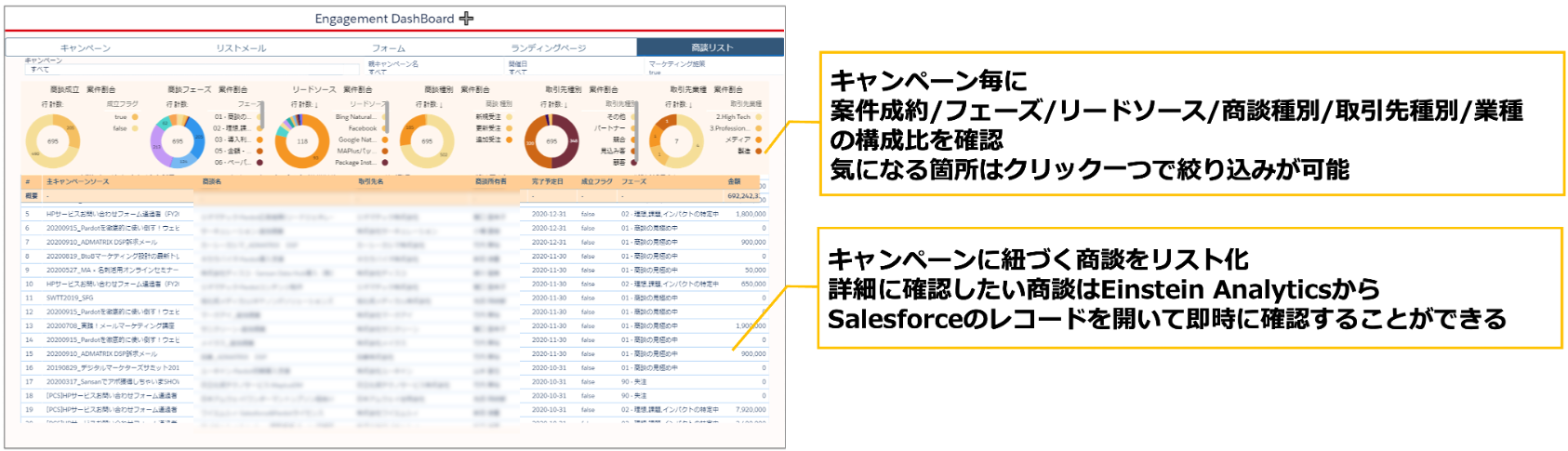Screen dimensions: 1568x451
Task: Click the リードソース donut chart showing 118
Action: coord(302,141)
